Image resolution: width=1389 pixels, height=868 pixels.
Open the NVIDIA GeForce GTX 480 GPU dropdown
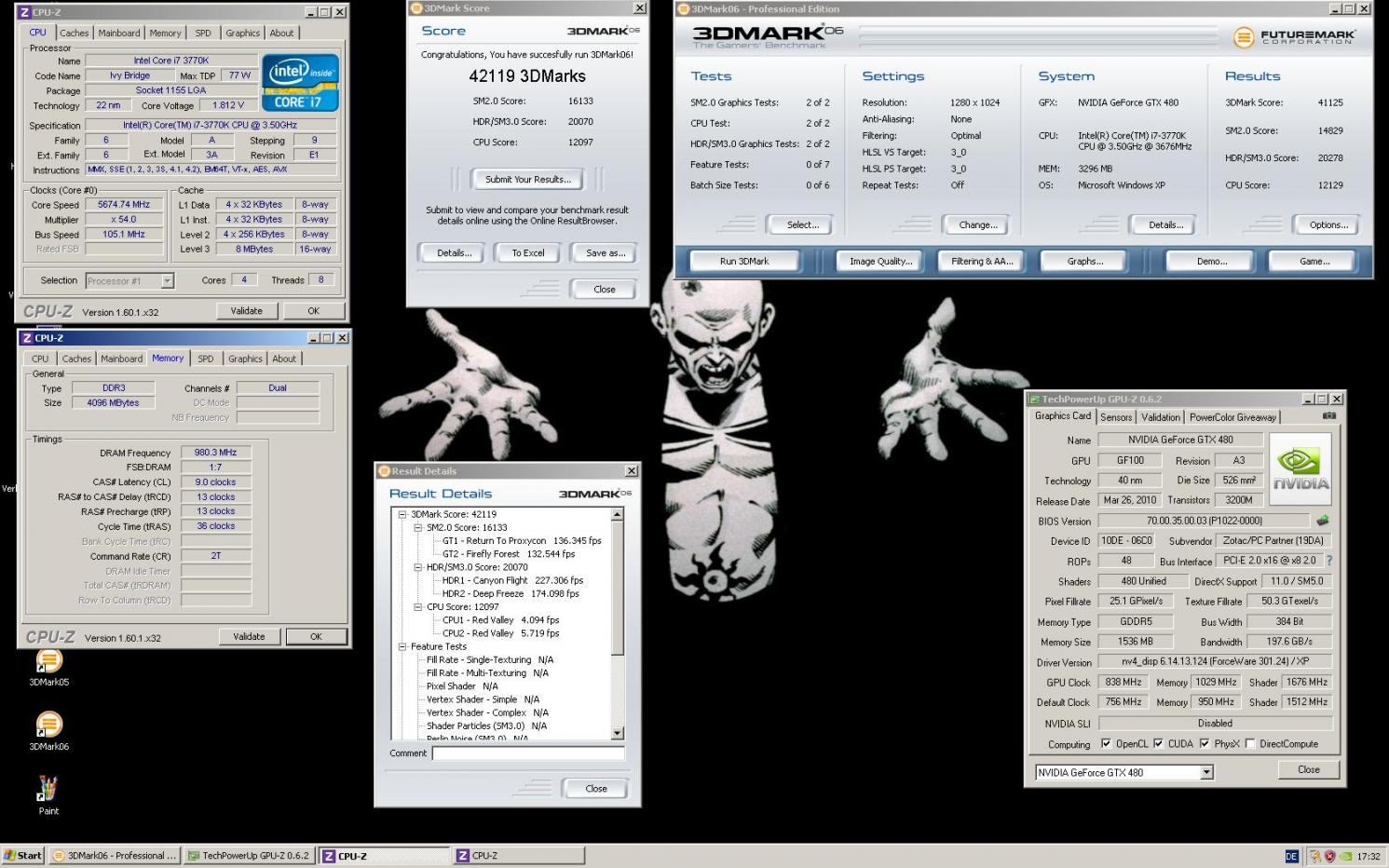1206,772
